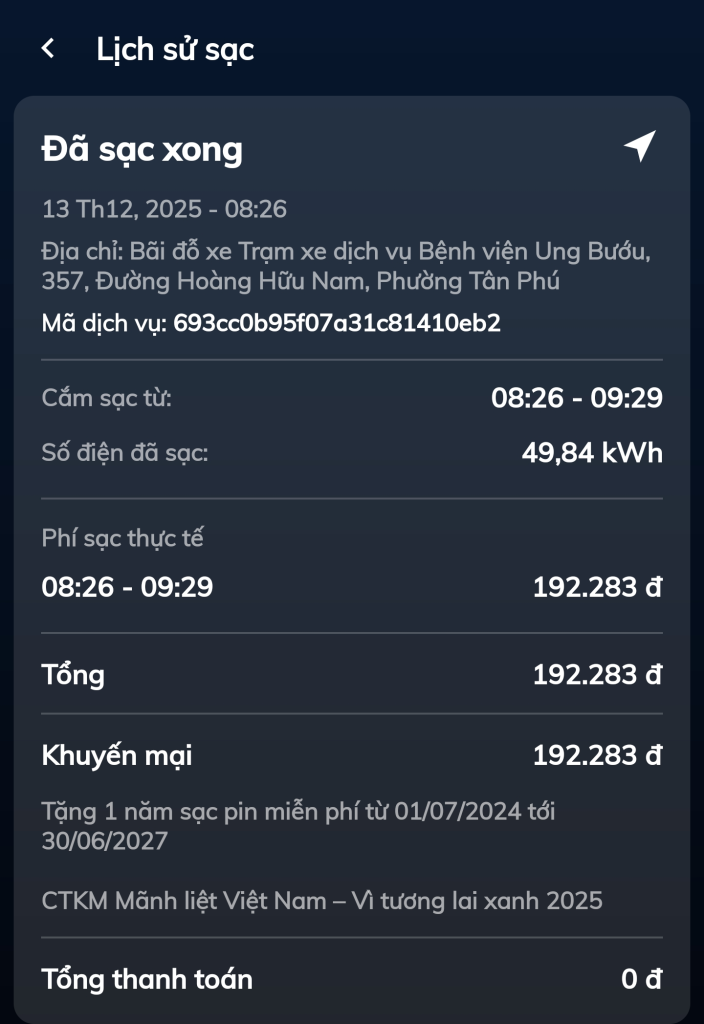Viewport: 704px width, 1024px height.
Task: Tap the Tổng thanh toán payment row
Action: 349,980
